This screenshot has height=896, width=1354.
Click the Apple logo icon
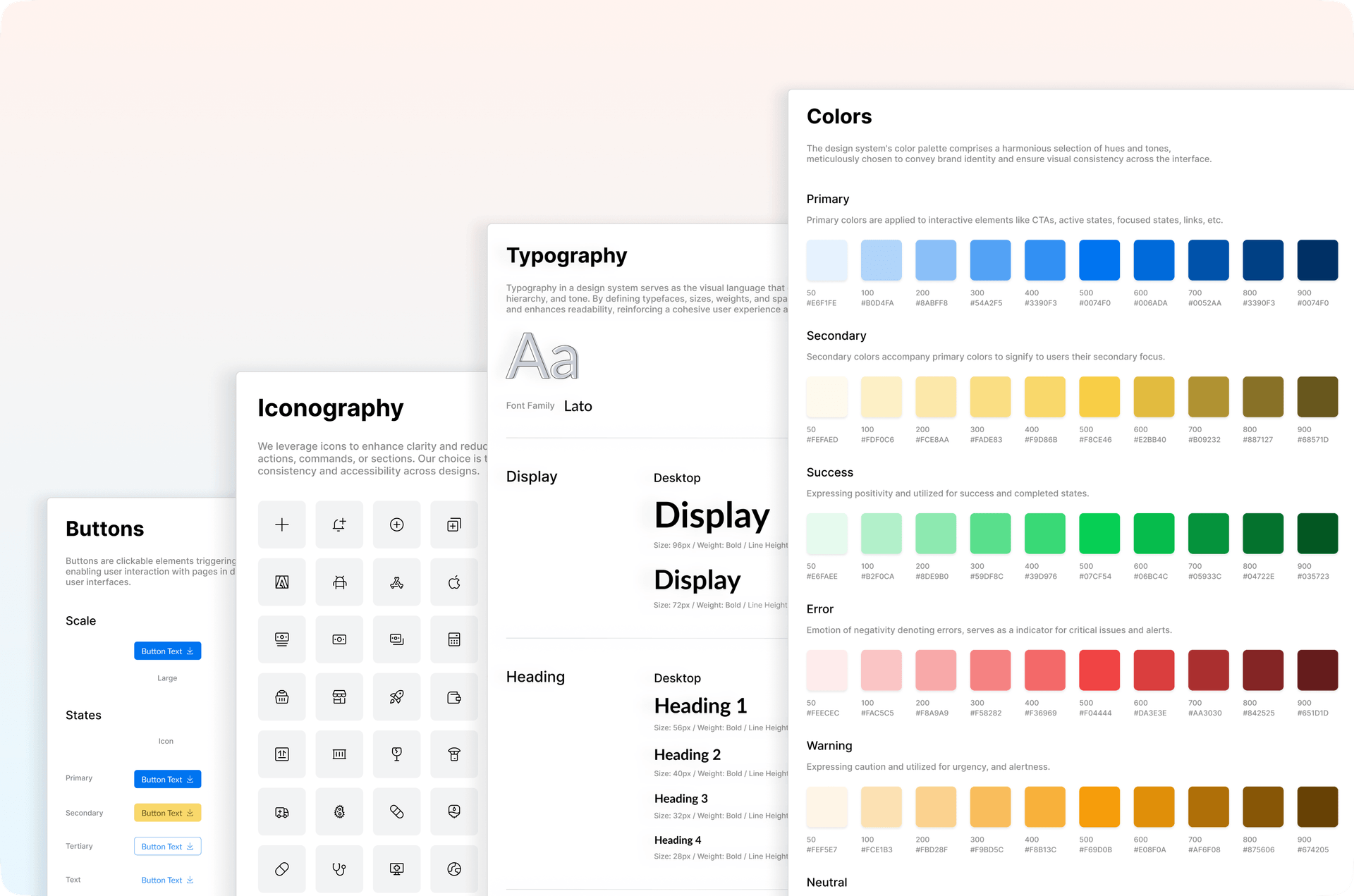(x=453, y=582)
